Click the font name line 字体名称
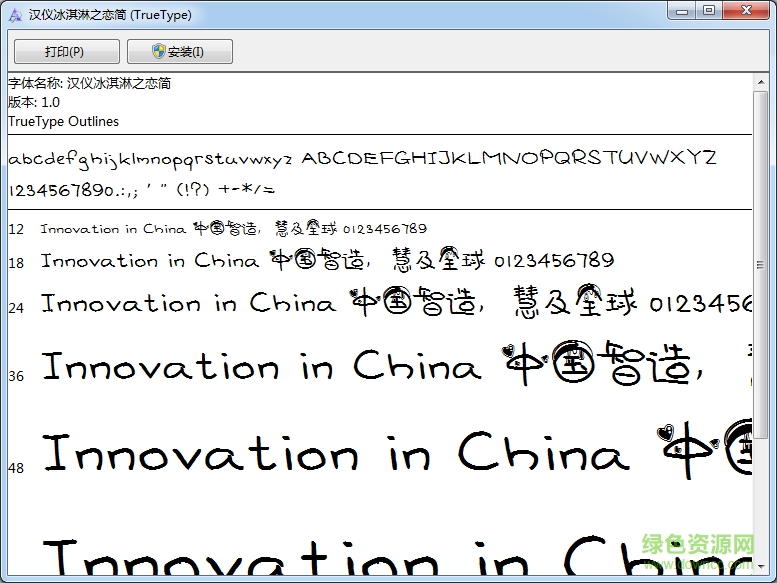The image size is (777, 583). coord(90,83)
